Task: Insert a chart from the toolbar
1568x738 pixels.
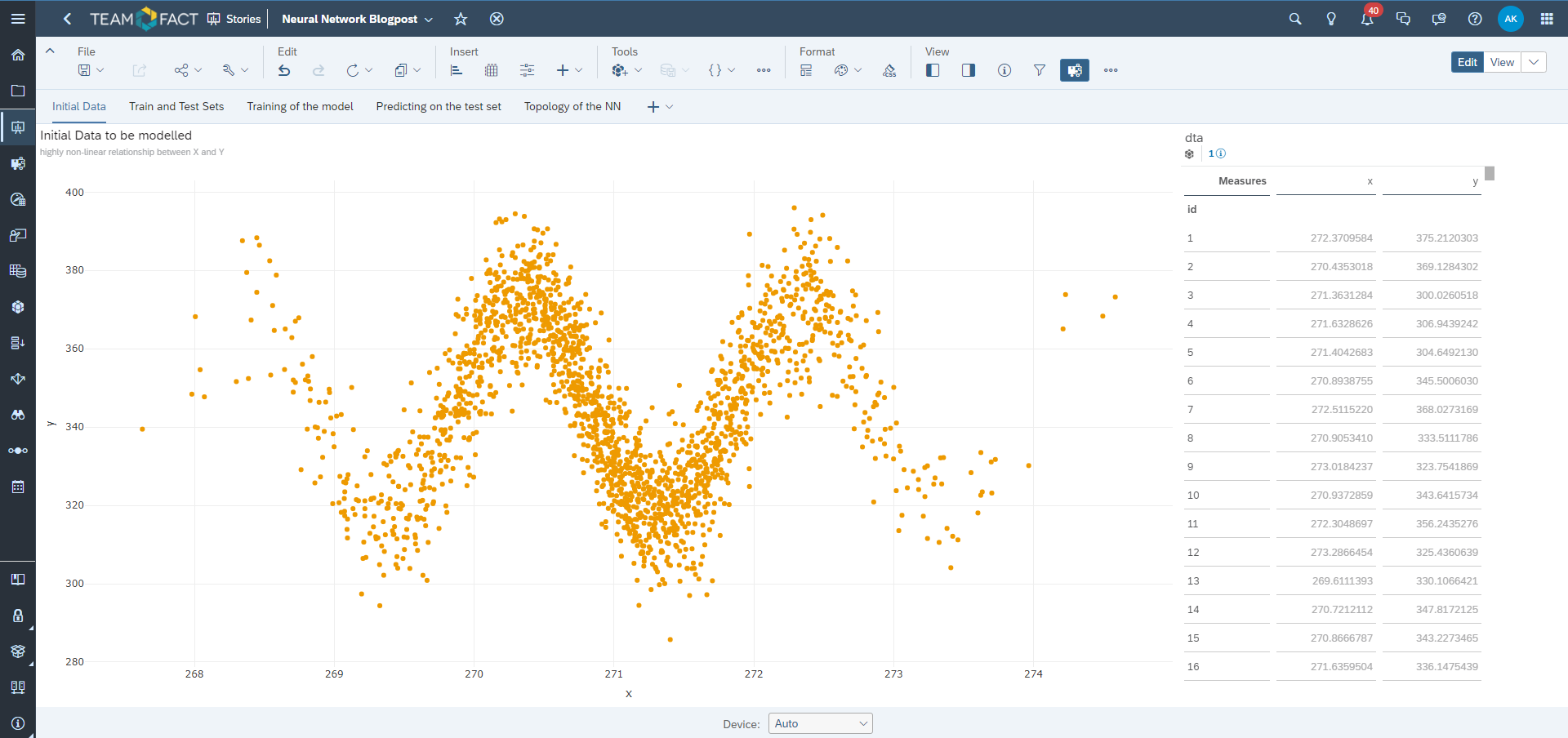Action: pos(457,71)
